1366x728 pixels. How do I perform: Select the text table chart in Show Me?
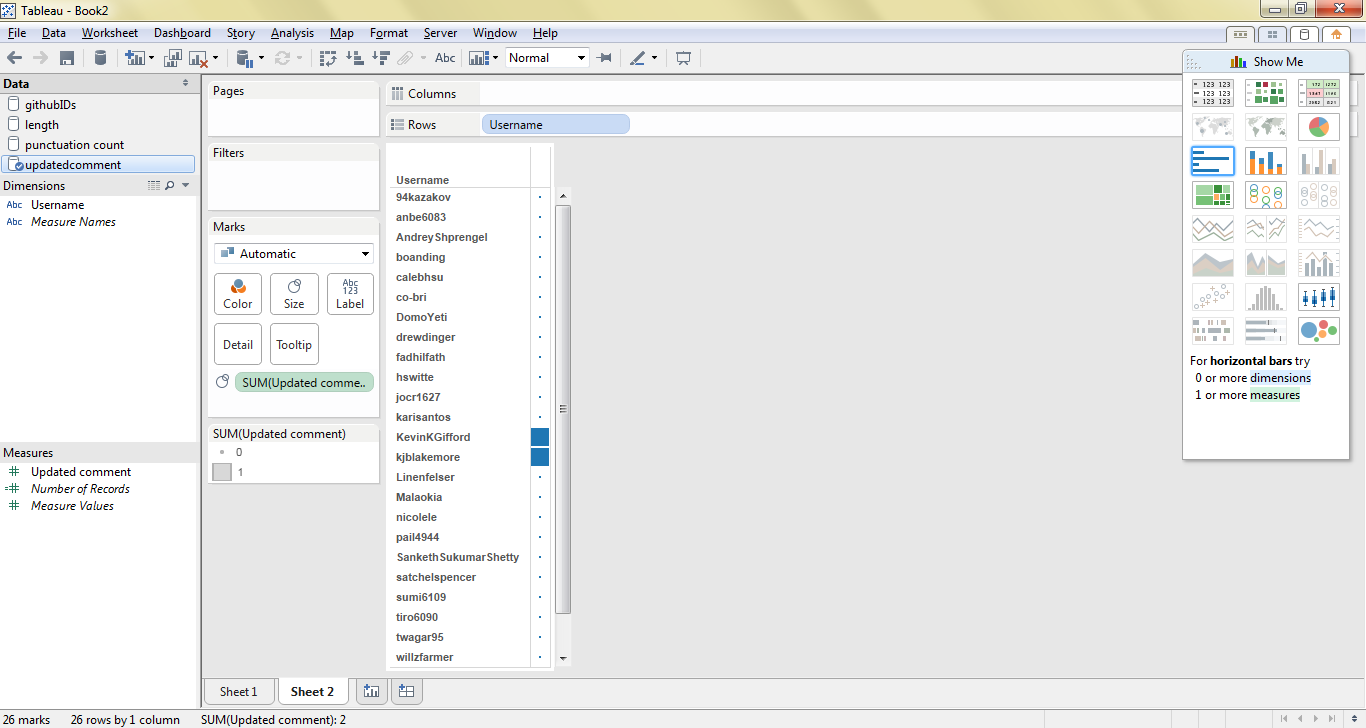coord(1213,93)
